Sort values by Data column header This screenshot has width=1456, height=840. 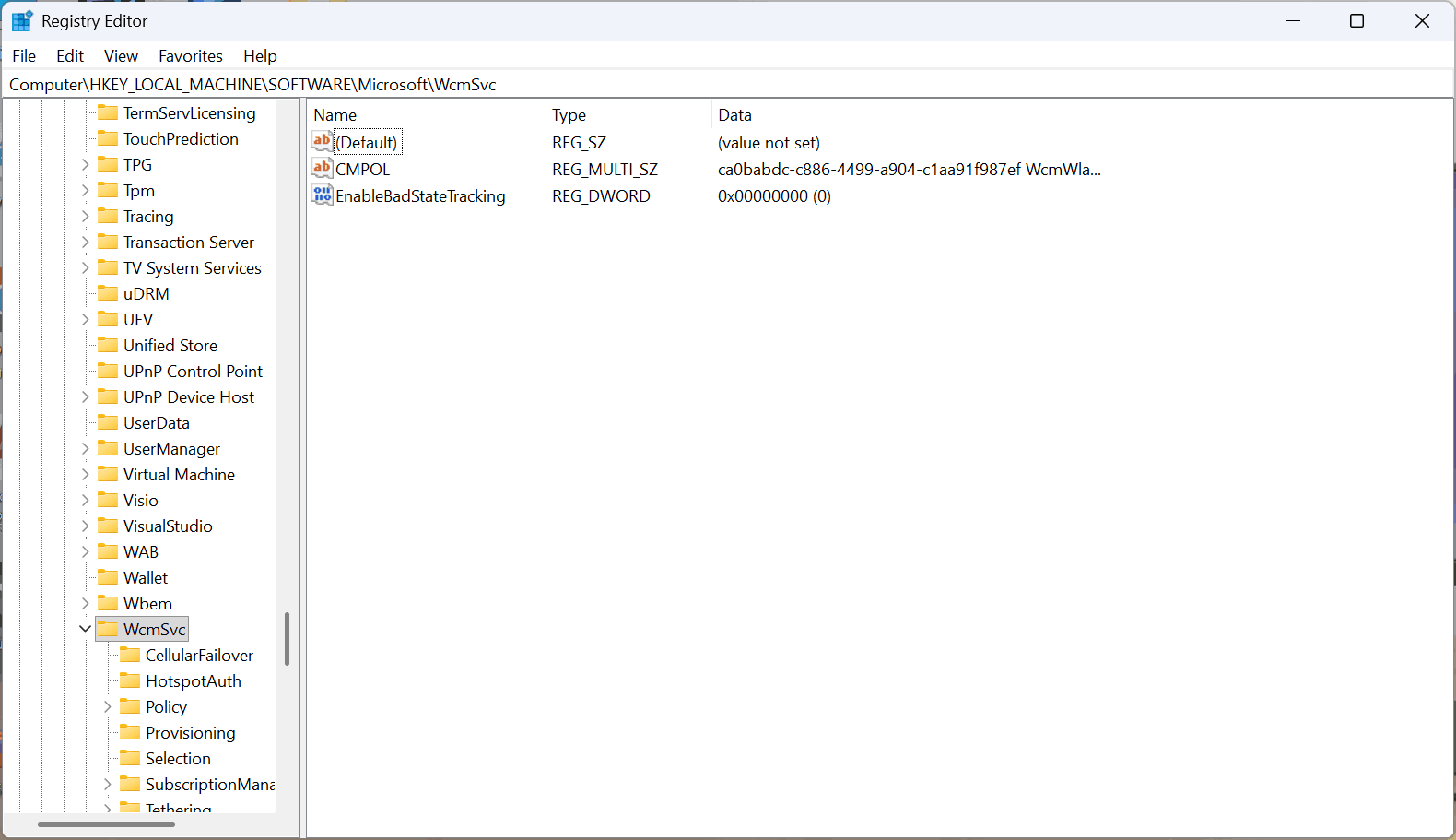click(910, 115)
